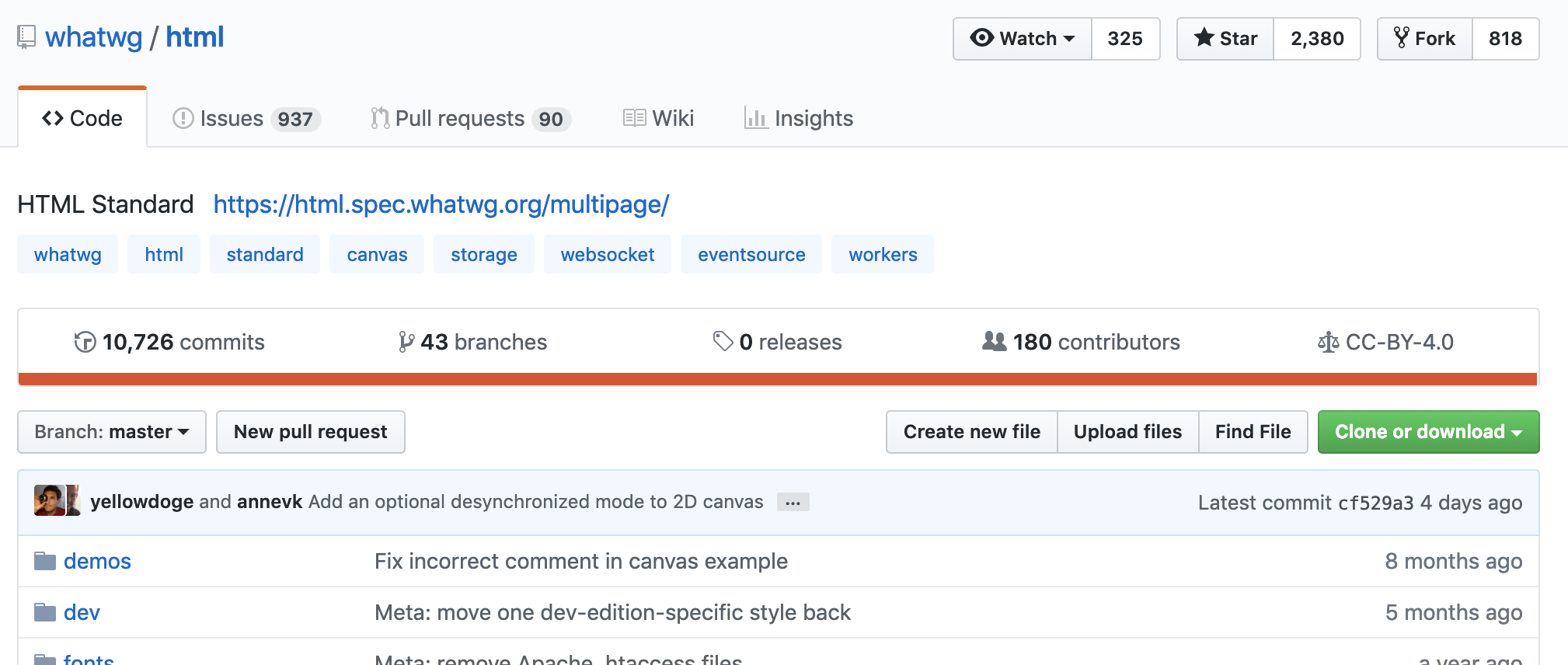Open the Issues tab
Viewport: 1568px width, 665px height.
point(247,118)
